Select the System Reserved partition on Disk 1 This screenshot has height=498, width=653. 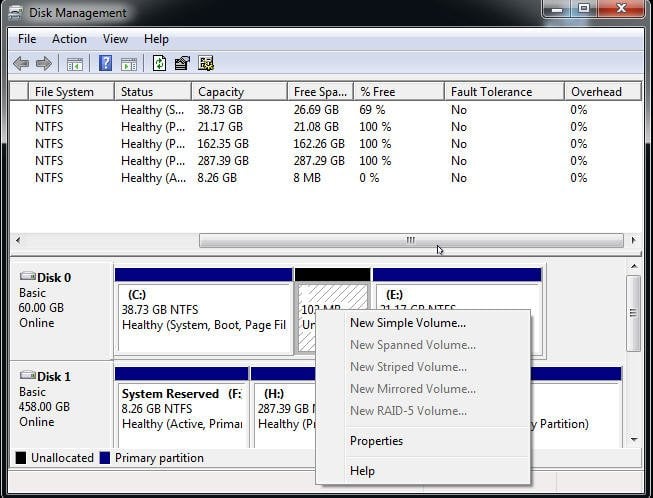pyautogui.click(x=180, y=410)
